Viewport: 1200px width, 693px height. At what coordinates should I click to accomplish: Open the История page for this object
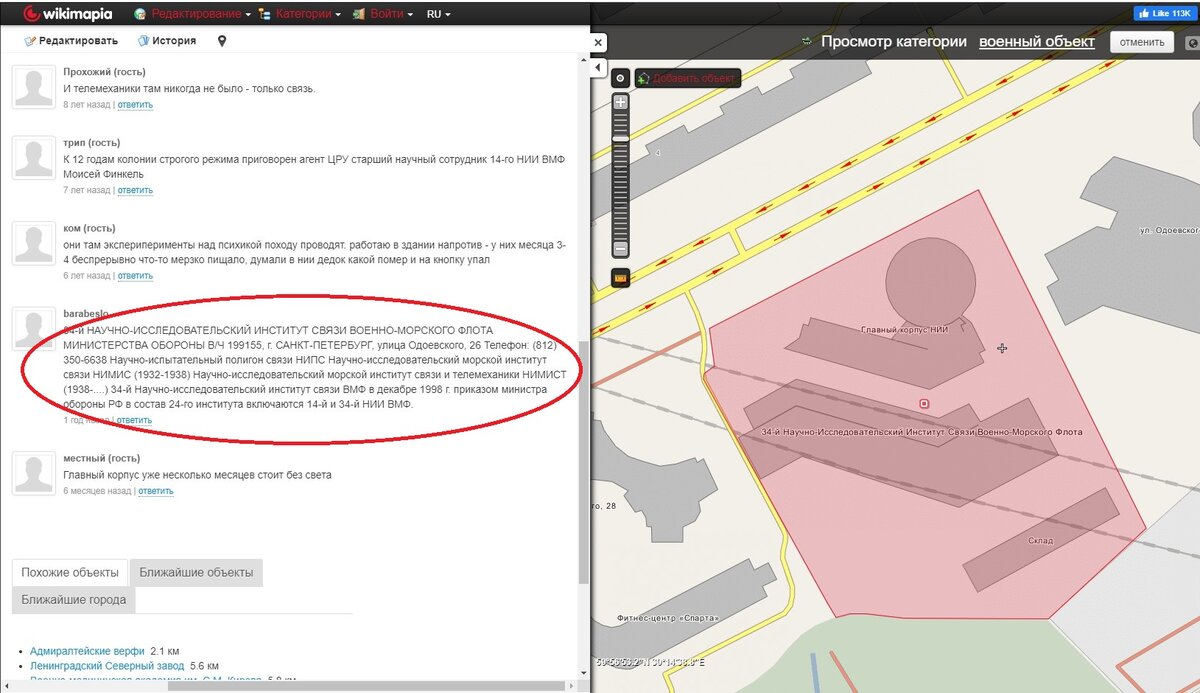tap(167, 41)
